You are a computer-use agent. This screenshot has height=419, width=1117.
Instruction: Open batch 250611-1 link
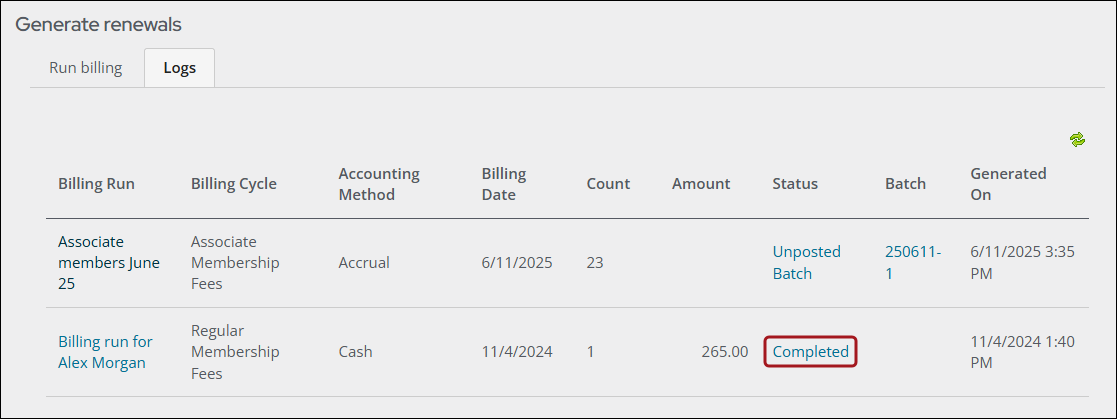pos(913,262)
